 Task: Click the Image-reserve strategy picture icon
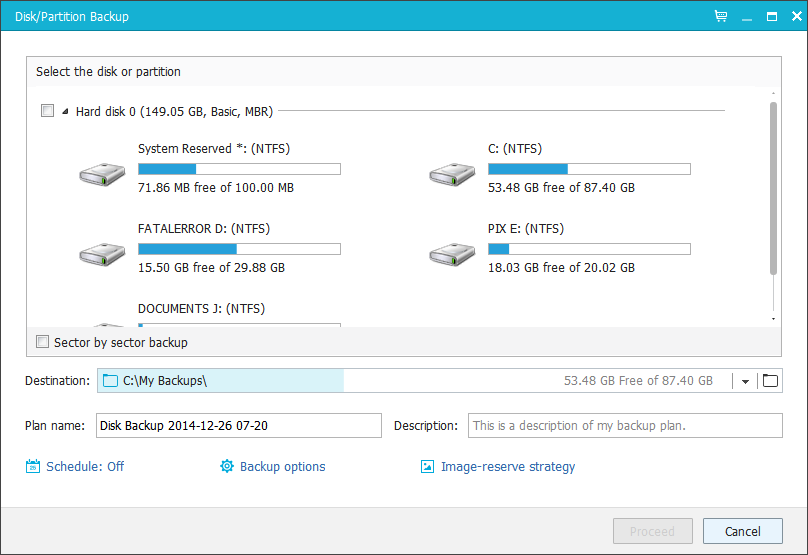(428, 467)
